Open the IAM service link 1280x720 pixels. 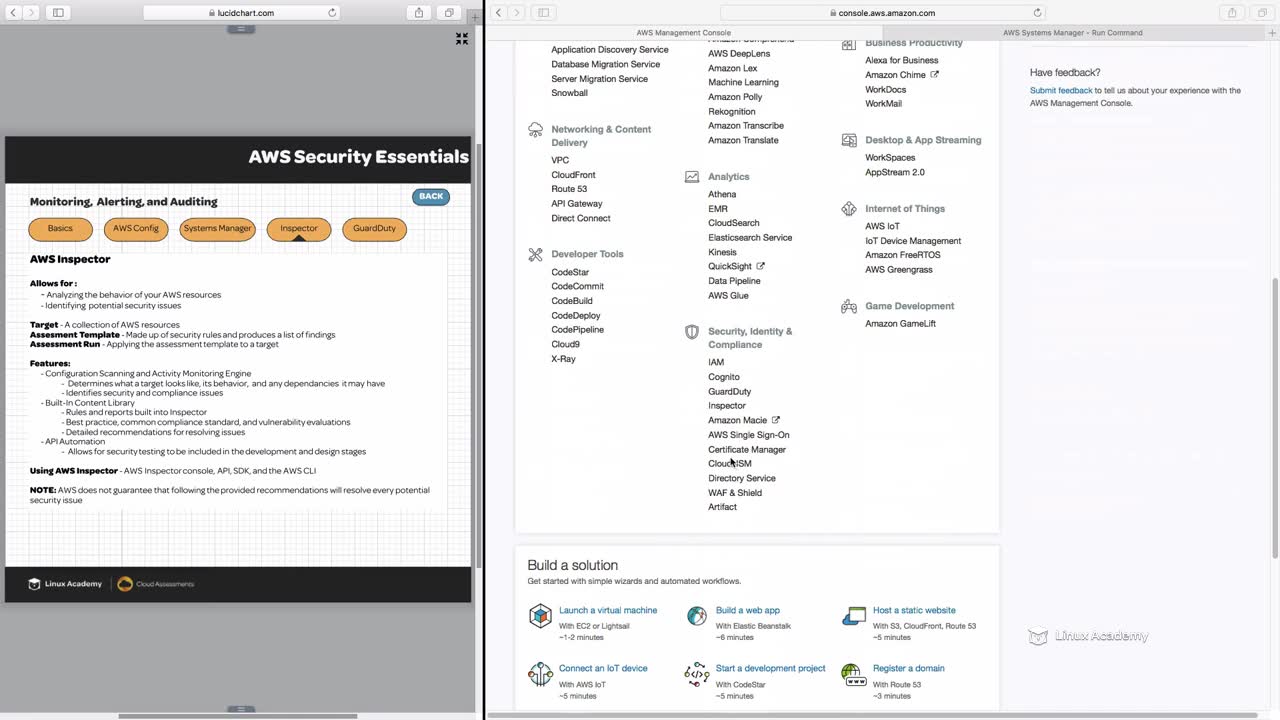click(x=716, y=363)
